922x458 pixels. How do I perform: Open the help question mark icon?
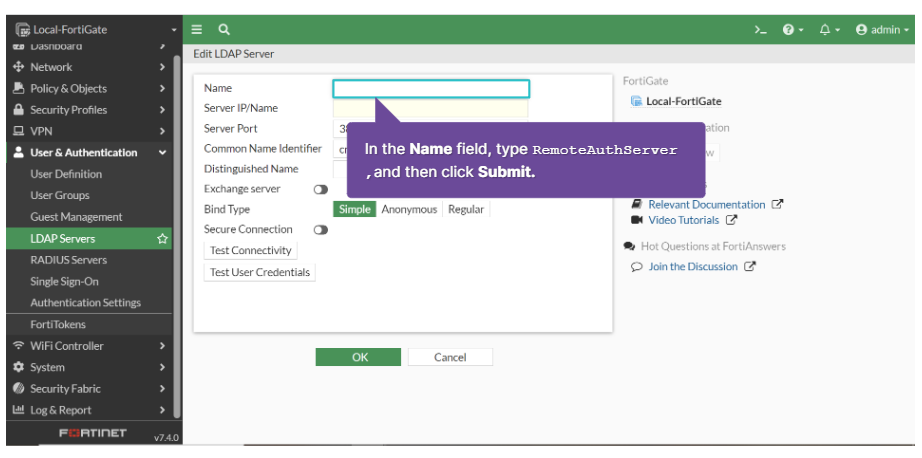[x=793, y=30]
